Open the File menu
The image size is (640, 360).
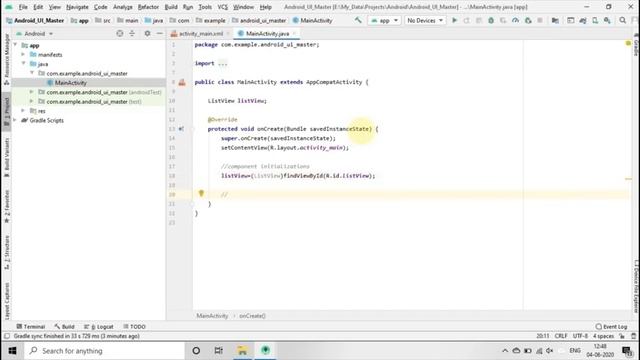(23, 7)
